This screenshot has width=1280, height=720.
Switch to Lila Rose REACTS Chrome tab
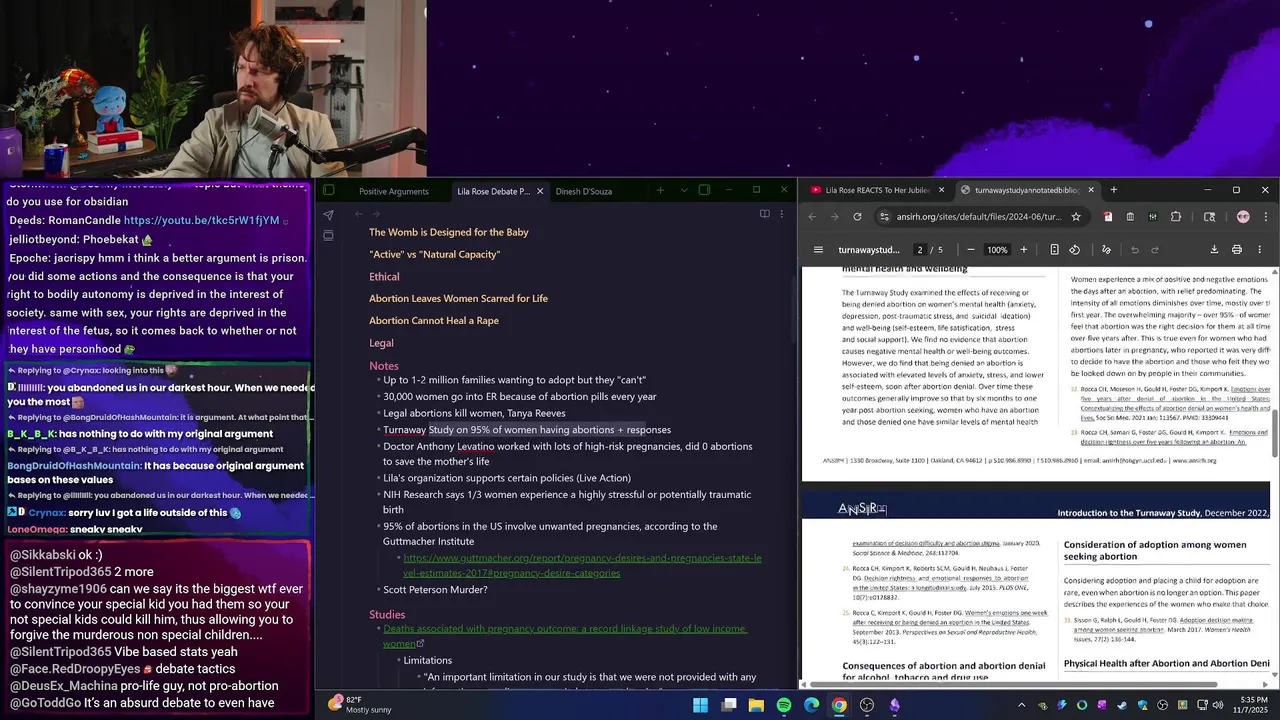[x=876, y=190]
